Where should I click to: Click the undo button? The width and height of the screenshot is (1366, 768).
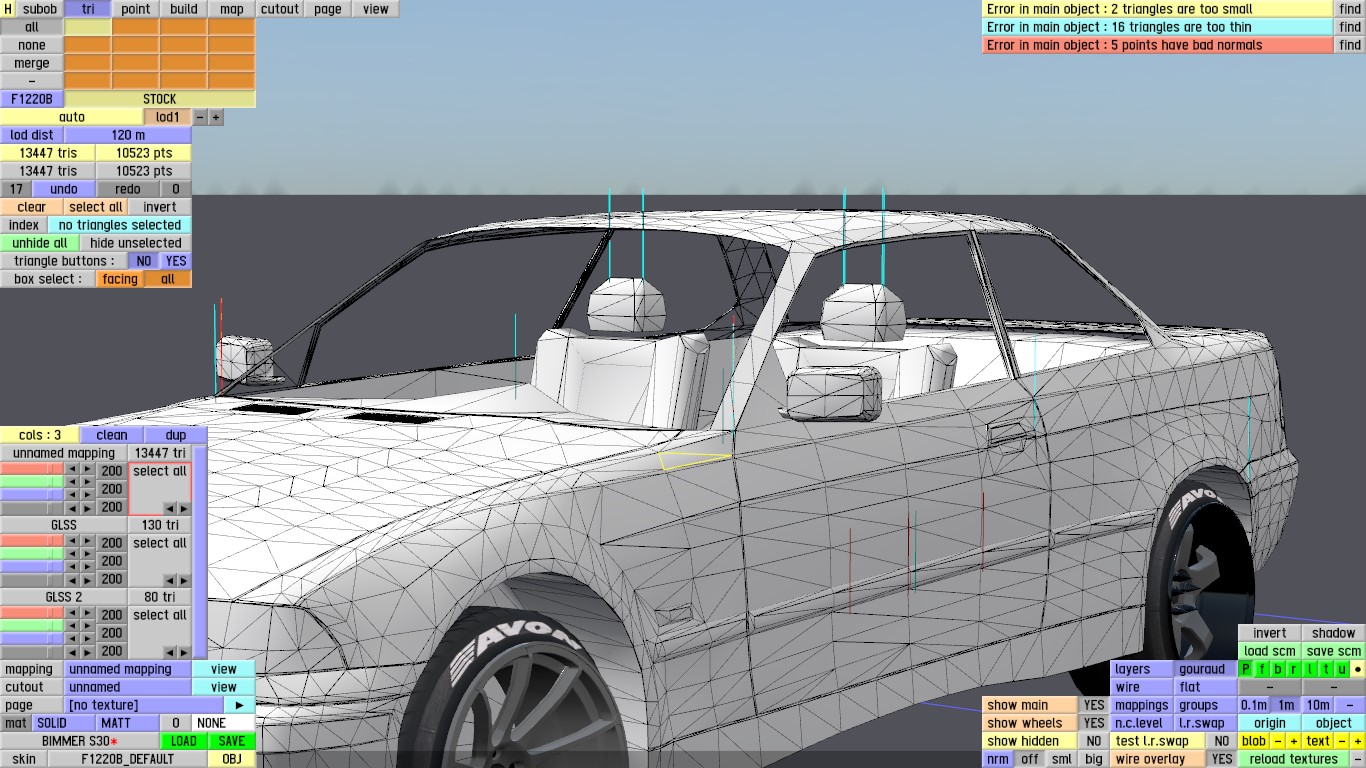pyautogui.click(x=64, y=189)
